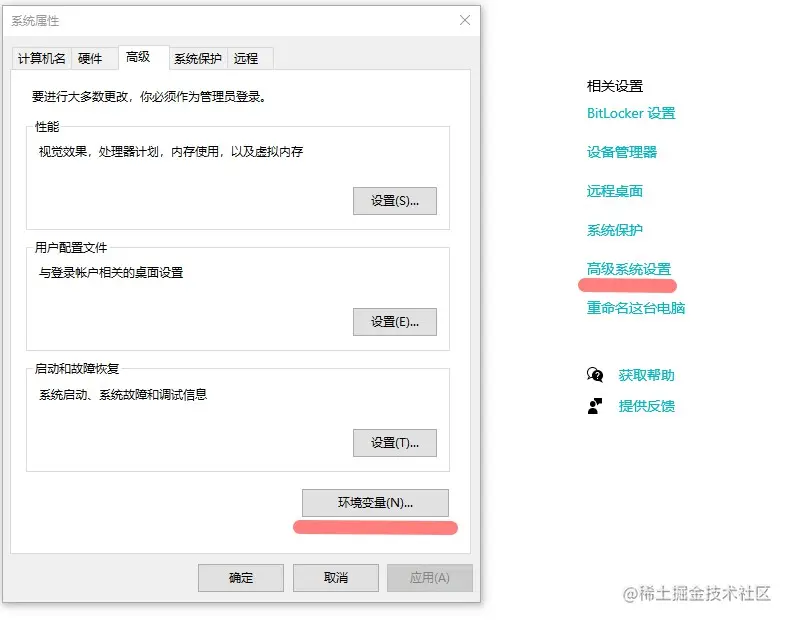Click the 获取帮助 link

coord(647,375)
